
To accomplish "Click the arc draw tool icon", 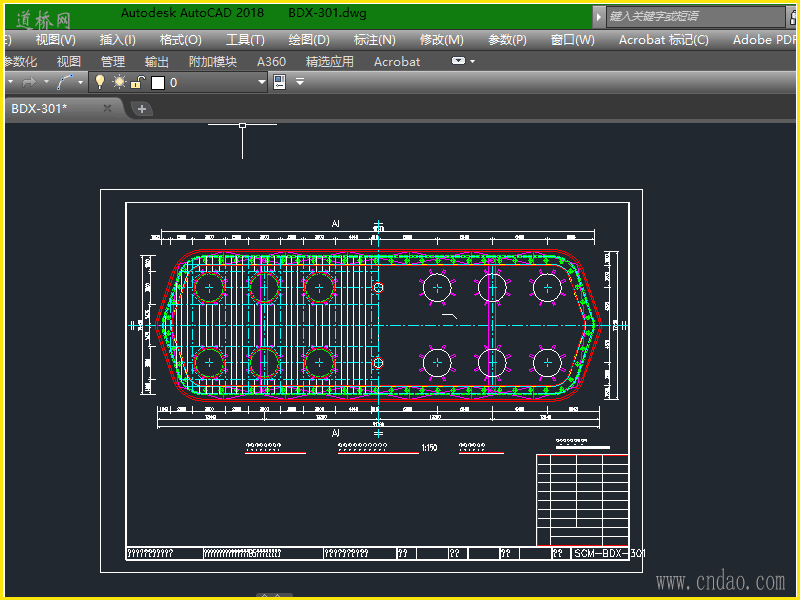I will (65, 82).
